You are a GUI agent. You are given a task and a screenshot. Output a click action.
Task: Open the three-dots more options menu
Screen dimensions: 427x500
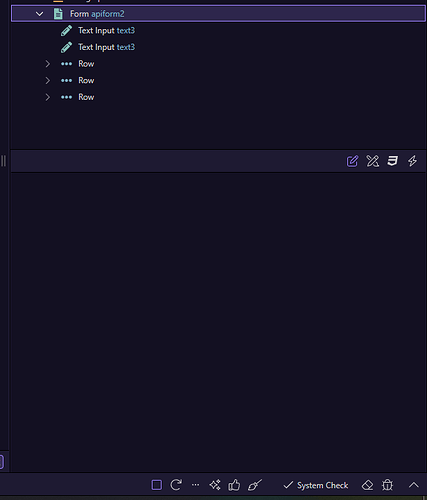click(x=196, y=485)
